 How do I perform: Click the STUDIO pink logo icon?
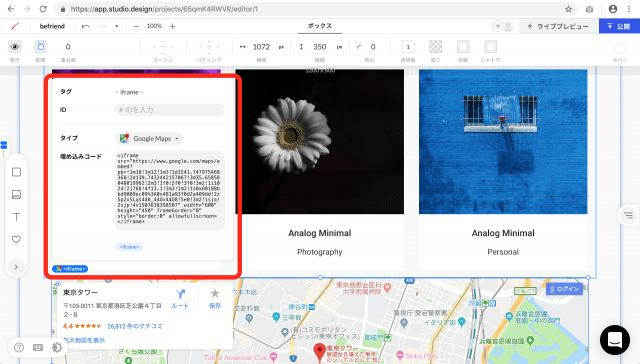15,26
